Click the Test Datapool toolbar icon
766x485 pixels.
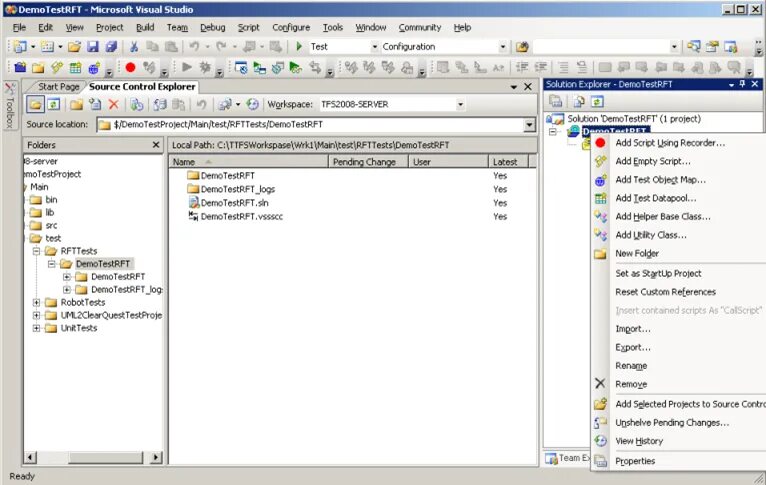(75, 67)
